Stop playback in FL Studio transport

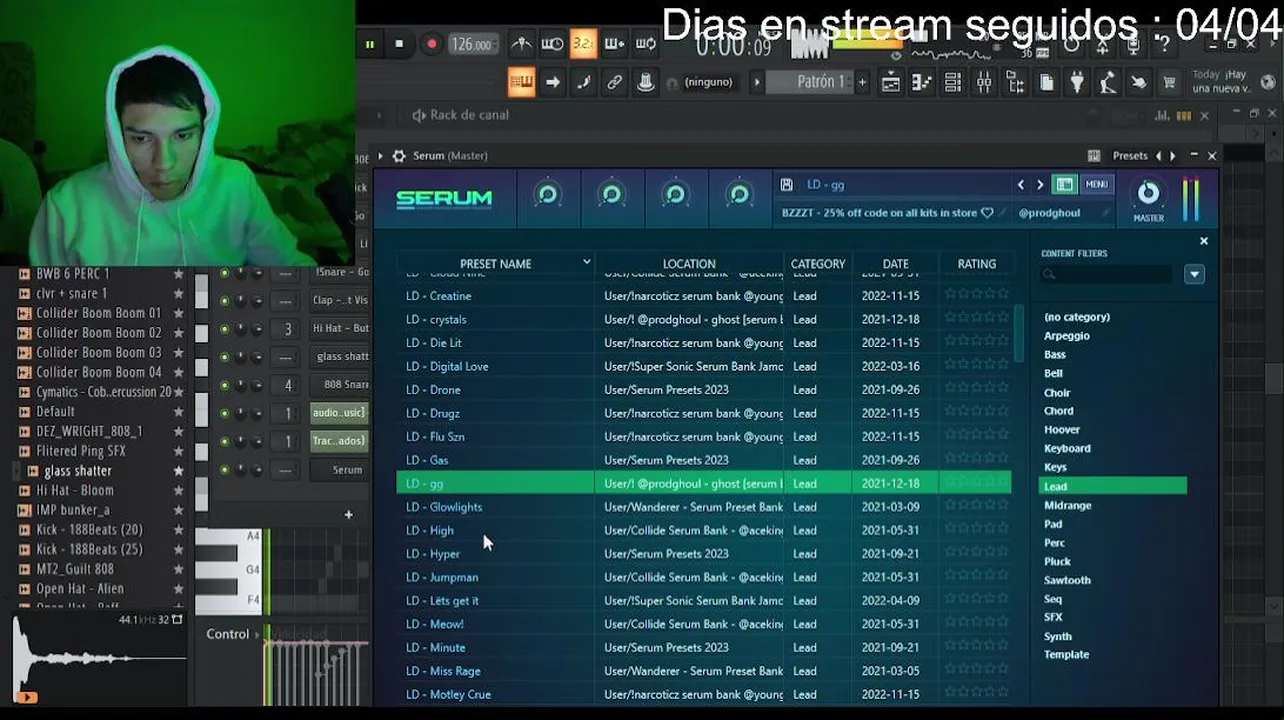[399, 44]
